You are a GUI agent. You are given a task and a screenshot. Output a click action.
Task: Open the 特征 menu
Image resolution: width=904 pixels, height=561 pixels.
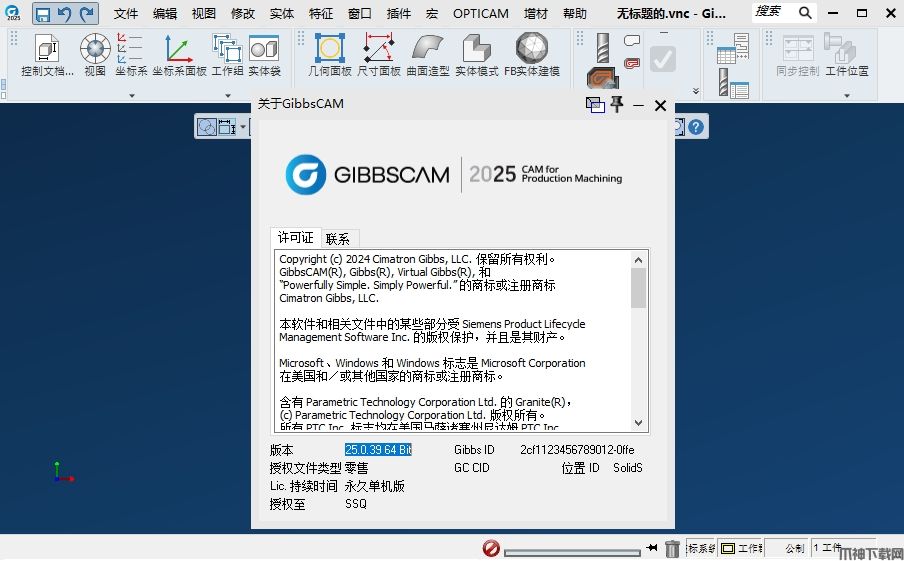[x=321, y=13]
